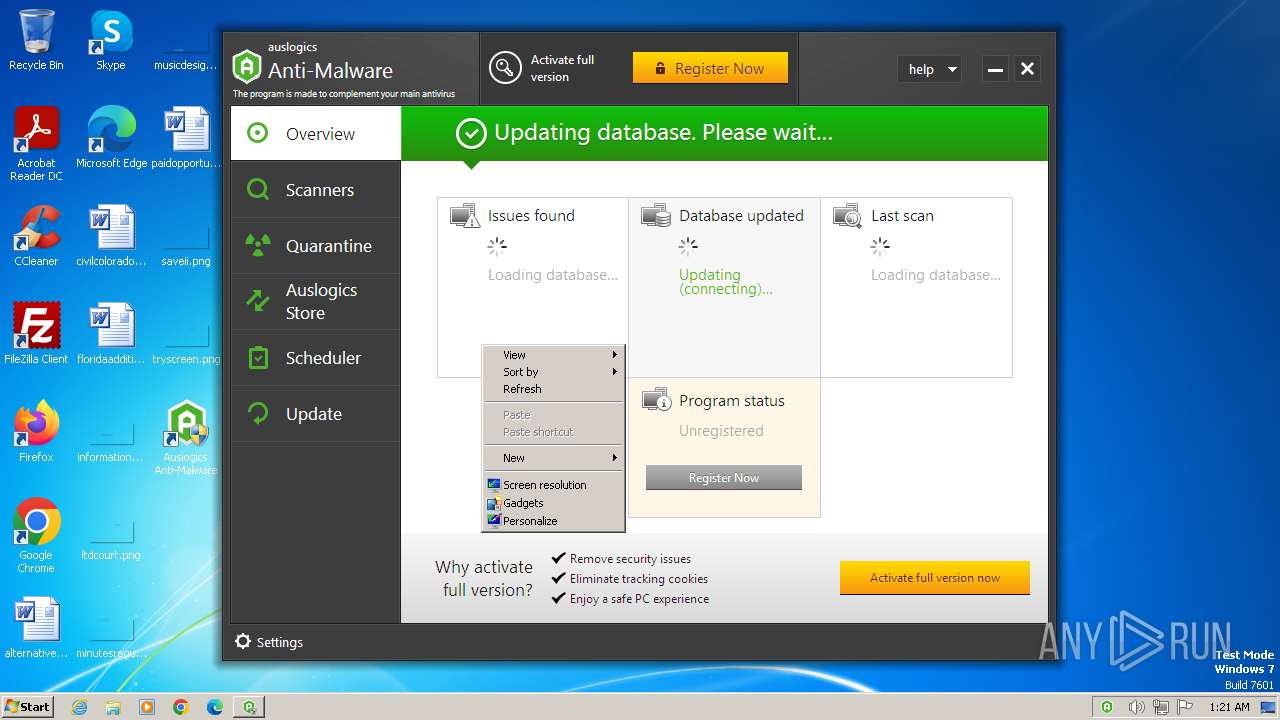Choose Screen resolution from context menu
The height and width of the screenshot is (720, 1280).
click(553, 485)
